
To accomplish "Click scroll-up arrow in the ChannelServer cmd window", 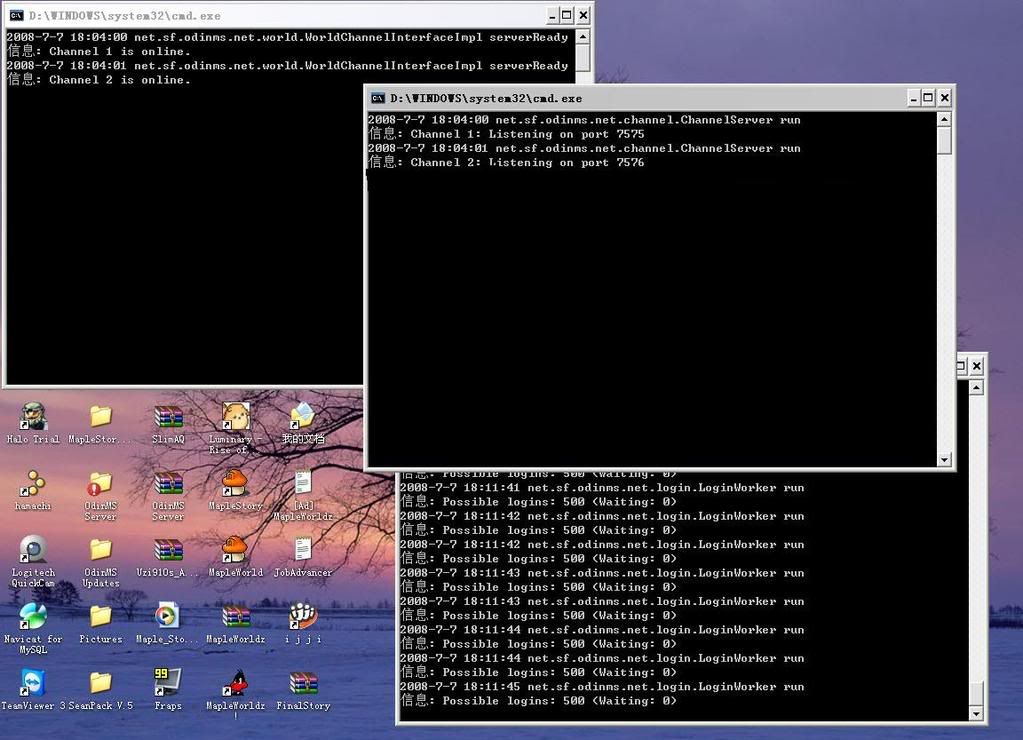I will (x=944, y=119).
